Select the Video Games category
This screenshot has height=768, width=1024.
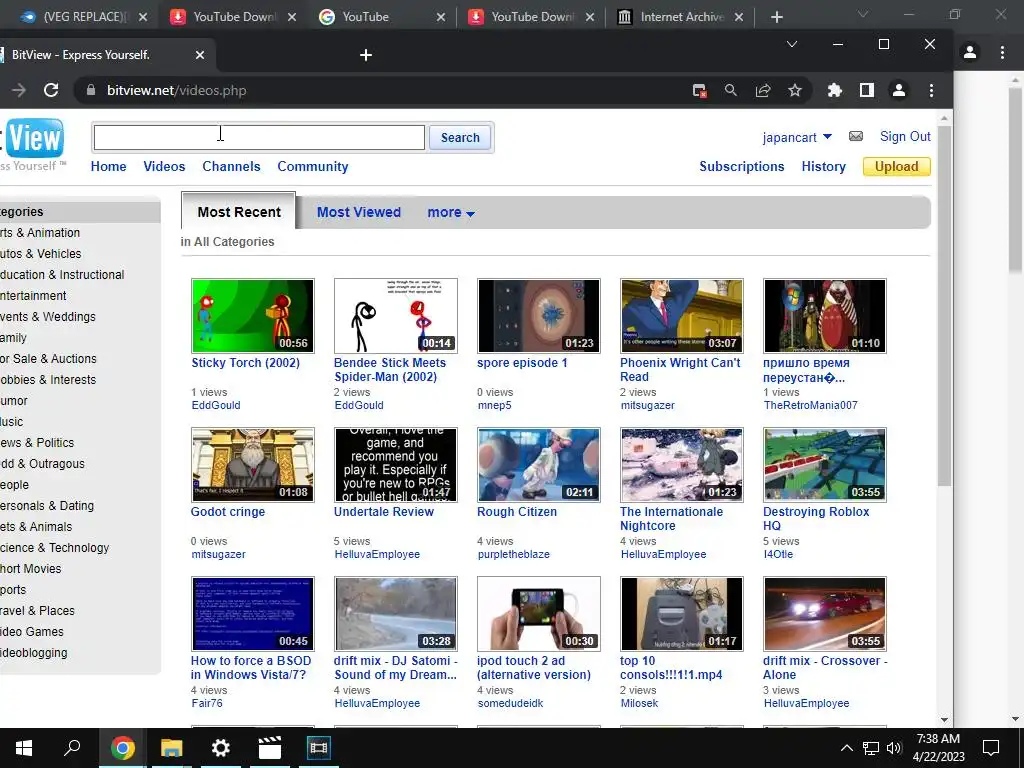click(32, 632)
